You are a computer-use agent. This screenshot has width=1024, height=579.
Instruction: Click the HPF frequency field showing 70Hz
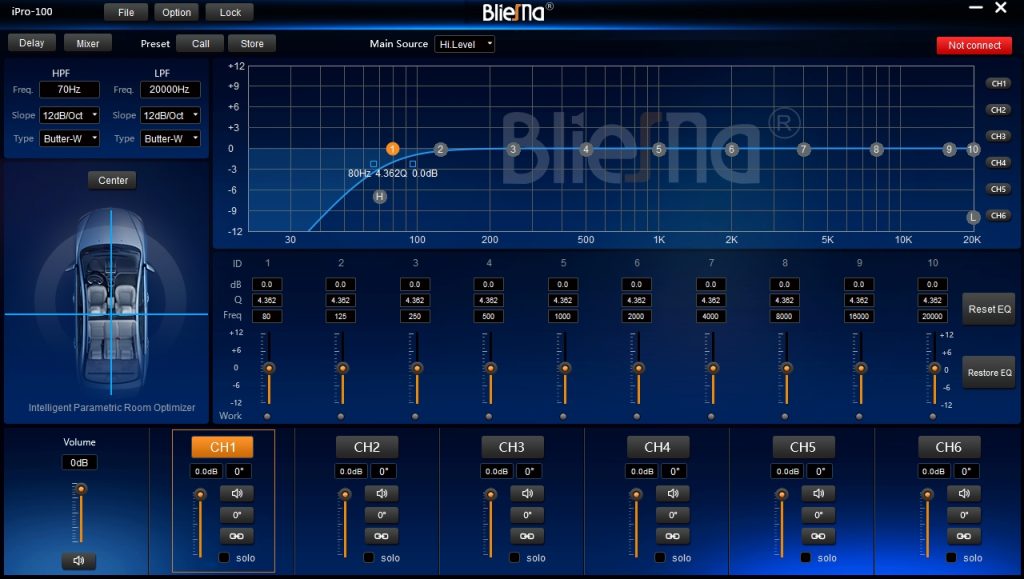[x=69, y=89]
